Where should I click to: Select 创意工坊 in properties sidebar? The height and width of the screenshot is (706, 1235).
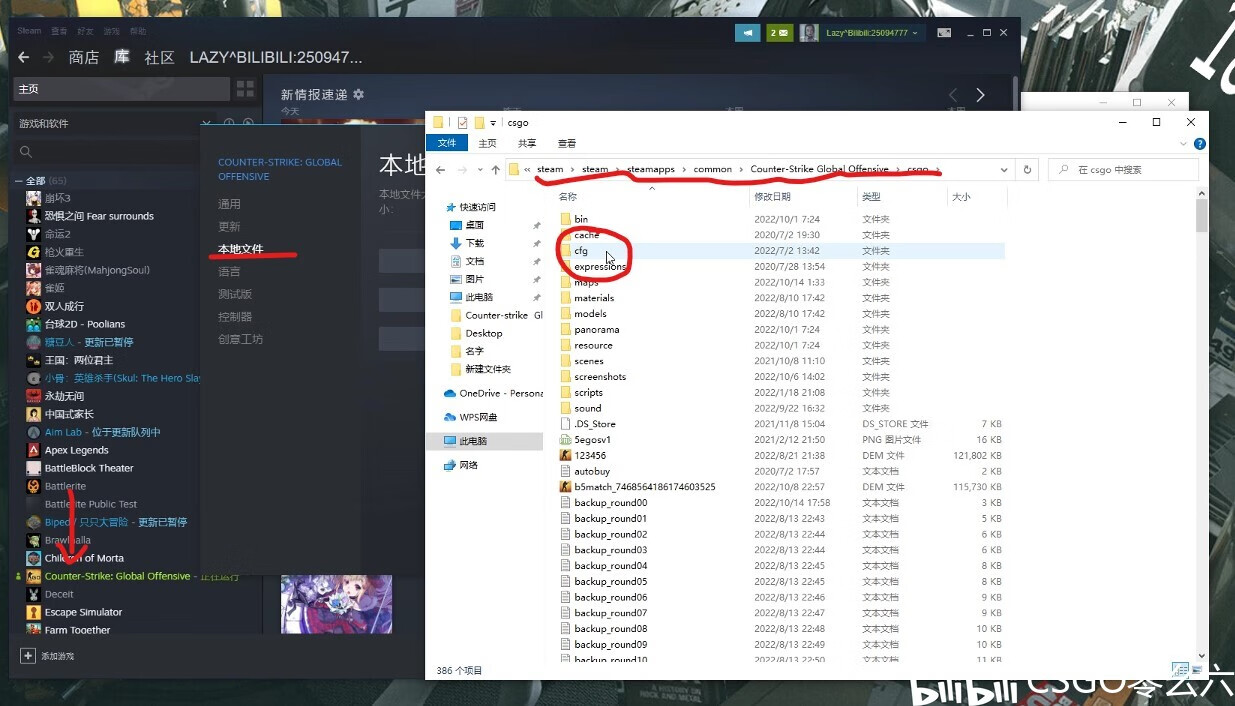pos(241,339)
